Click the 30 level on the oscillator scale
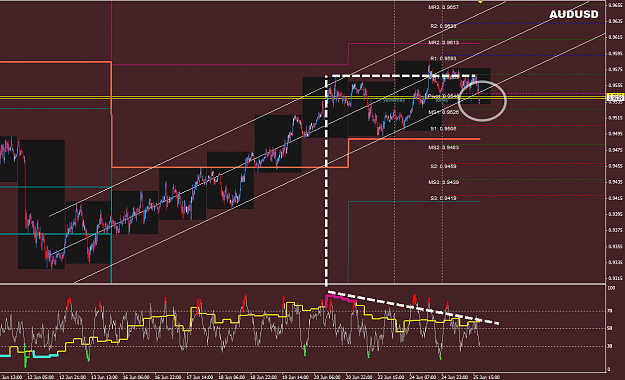The height and width of the screenshot is (380, 625). (x=610, y=346)
